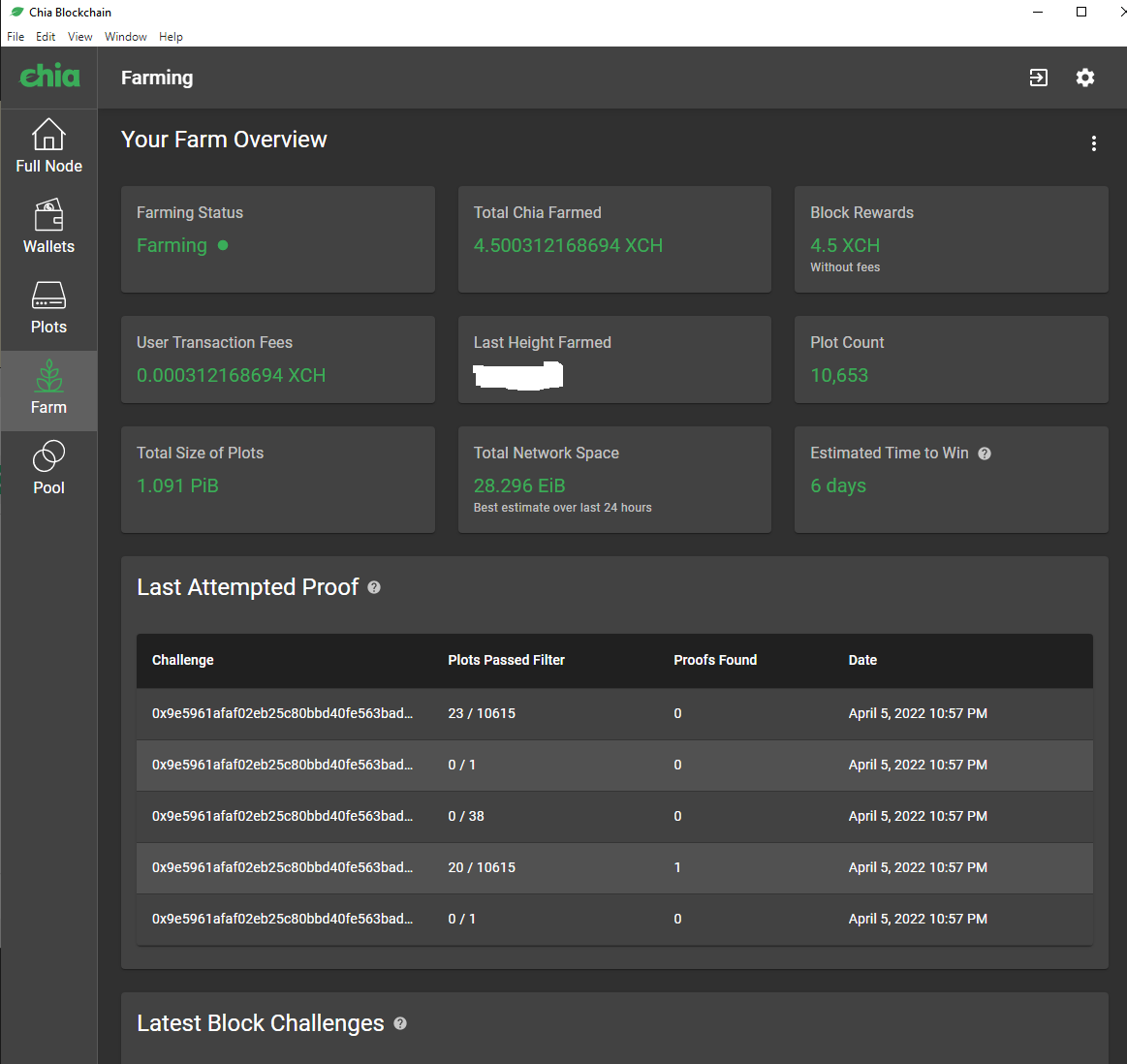
Task: Click Estimated Time to Win help icon
Action: pyautogui.click(x=985, y=454)
